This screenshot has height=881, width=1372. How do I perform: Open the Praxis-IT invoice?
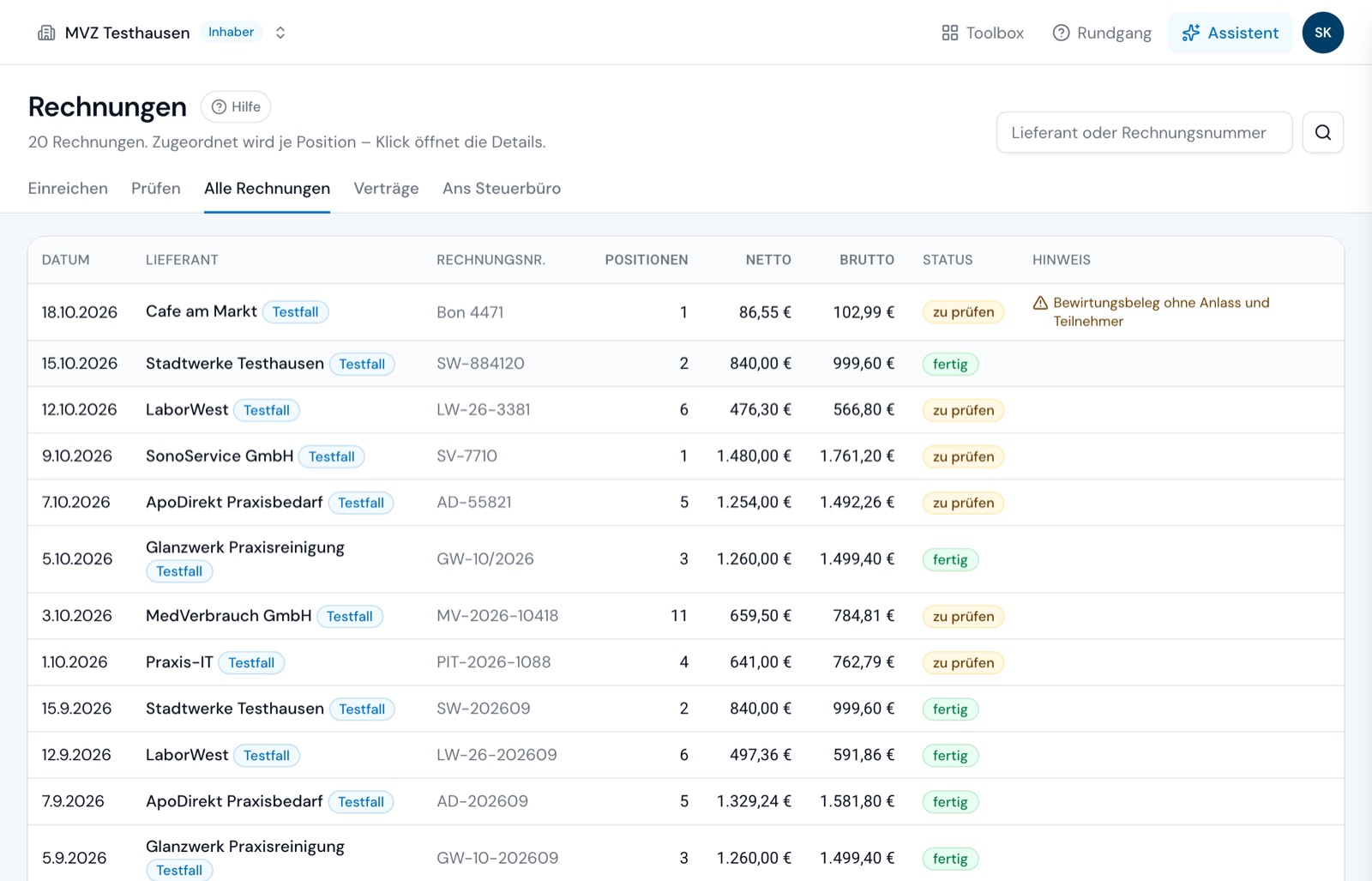point(686,662)
